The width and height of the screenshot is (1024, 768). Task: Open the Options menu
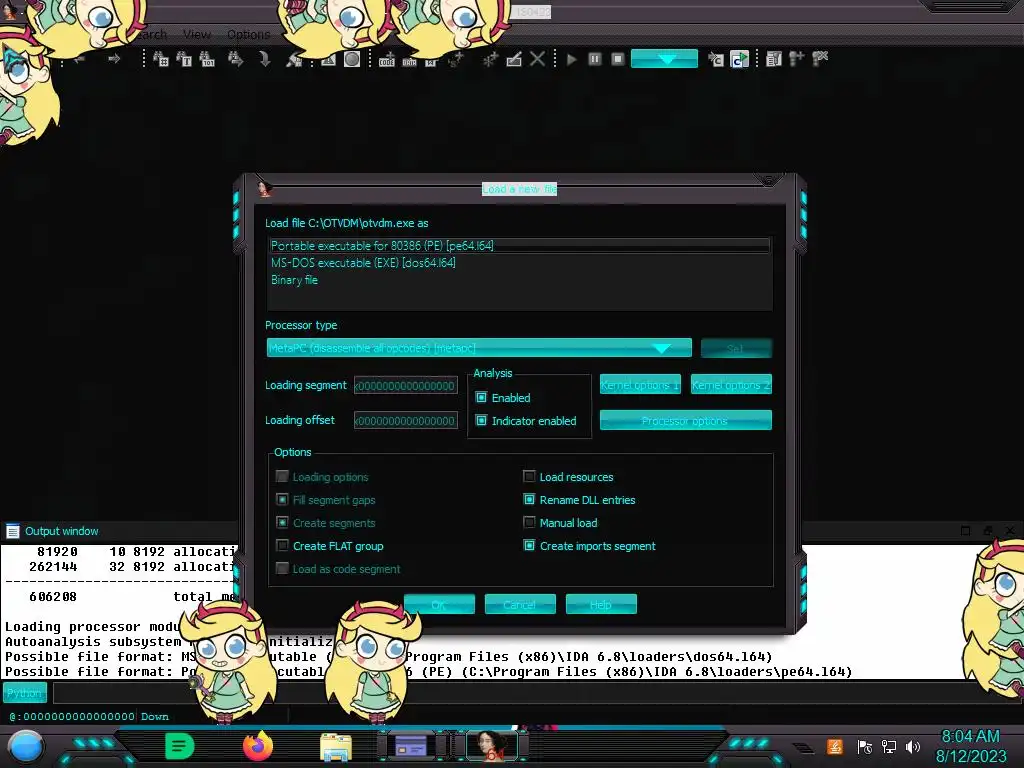tap(248, 34)
